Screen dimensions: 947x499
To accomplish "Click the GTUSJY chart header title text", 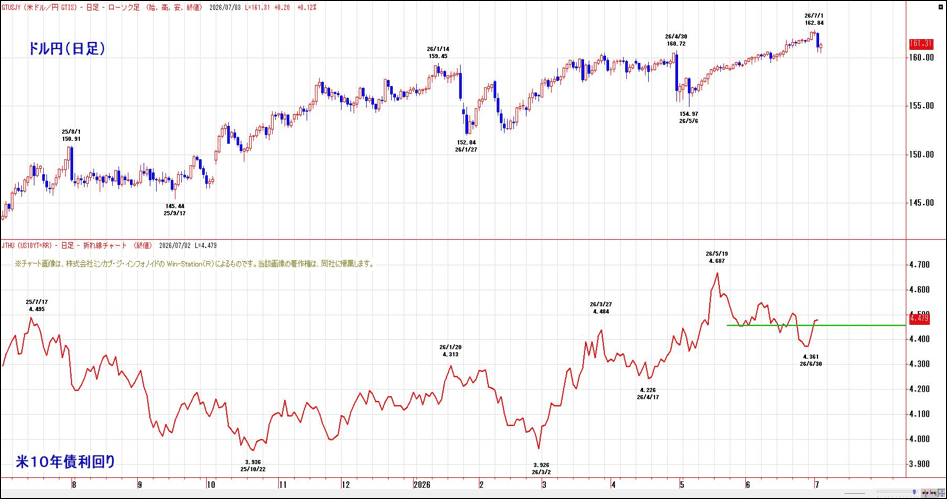I will pos(158,8).
